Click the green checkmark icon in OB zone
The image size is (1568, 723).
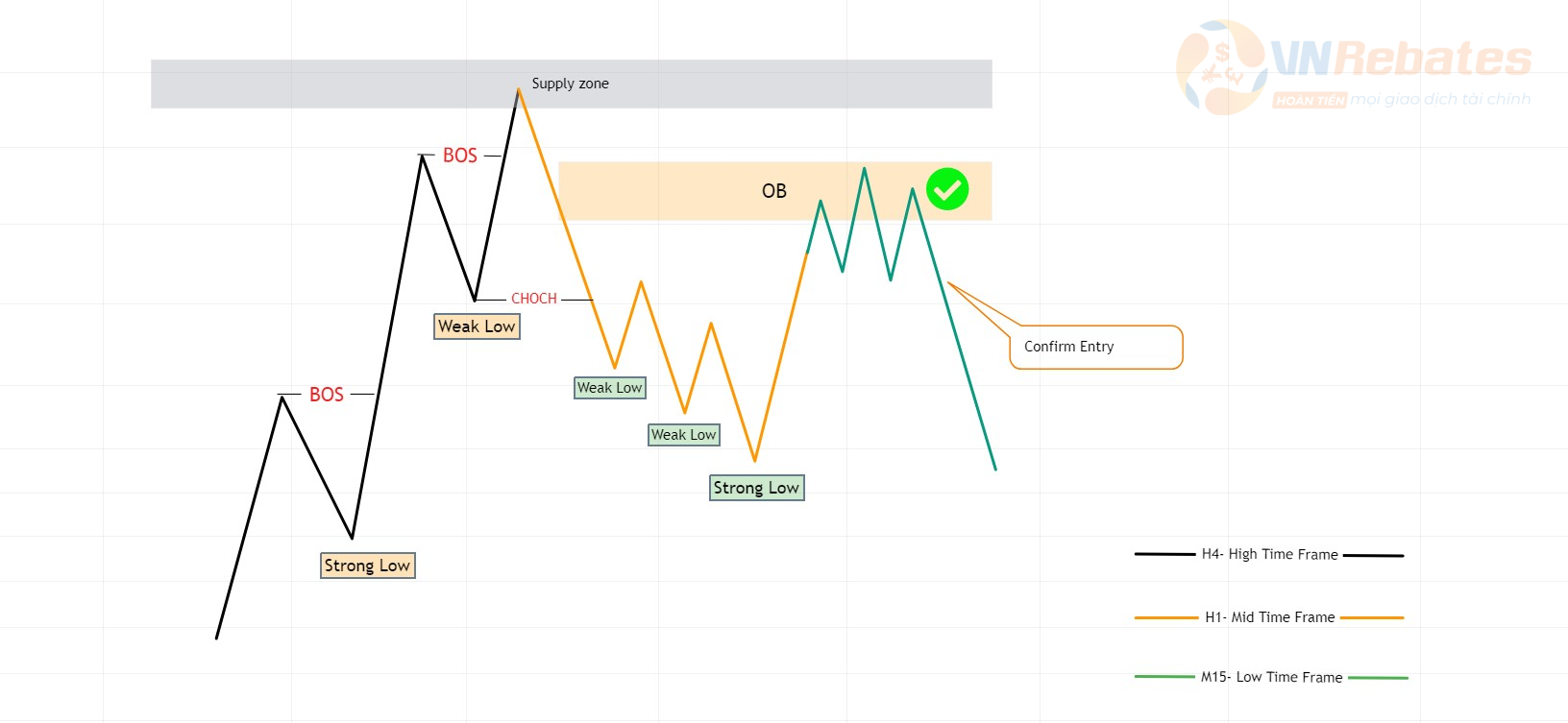pos(947,189)
